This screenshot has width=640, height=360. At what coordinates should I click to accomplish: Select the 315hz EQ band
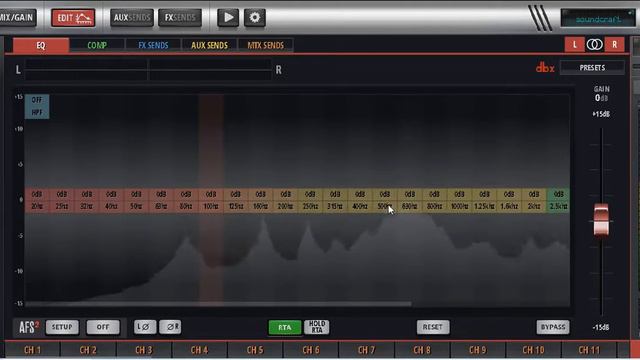tap(335, 200)
